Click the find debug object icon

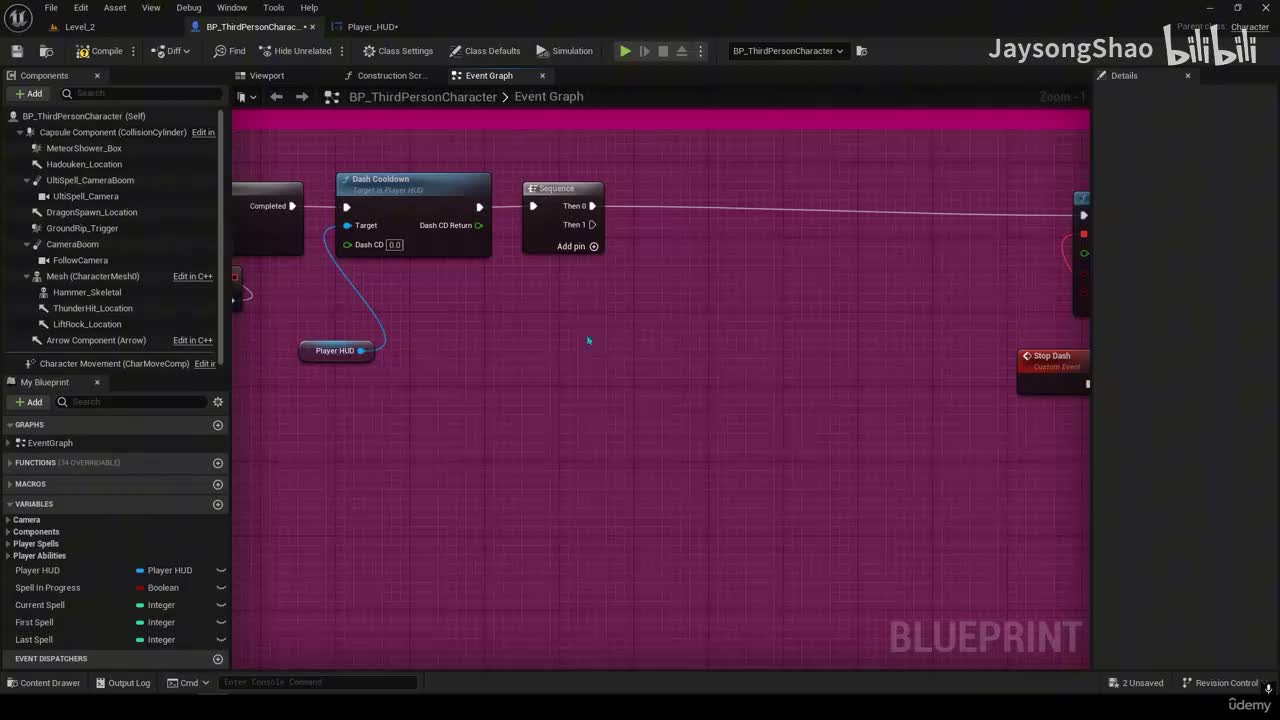[x=862, y=51]
